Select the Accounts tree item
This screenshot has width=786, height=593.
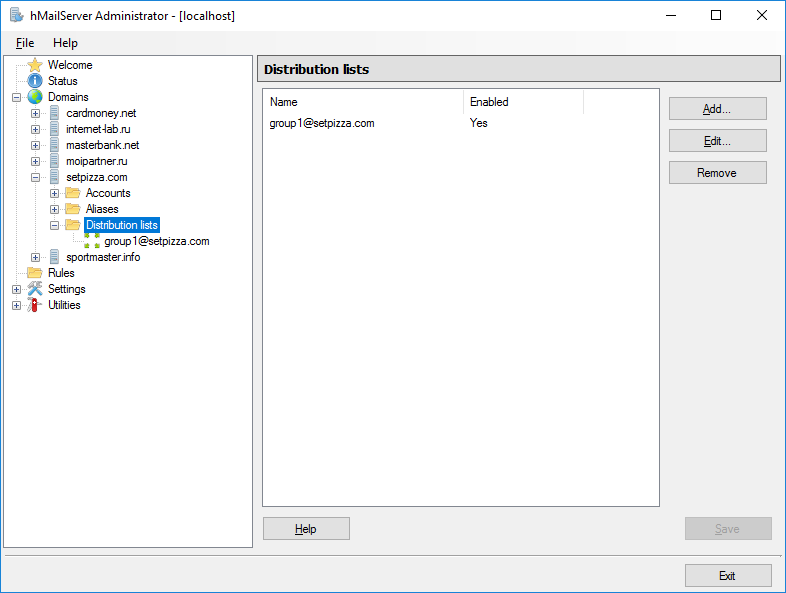tap(108, 193)
